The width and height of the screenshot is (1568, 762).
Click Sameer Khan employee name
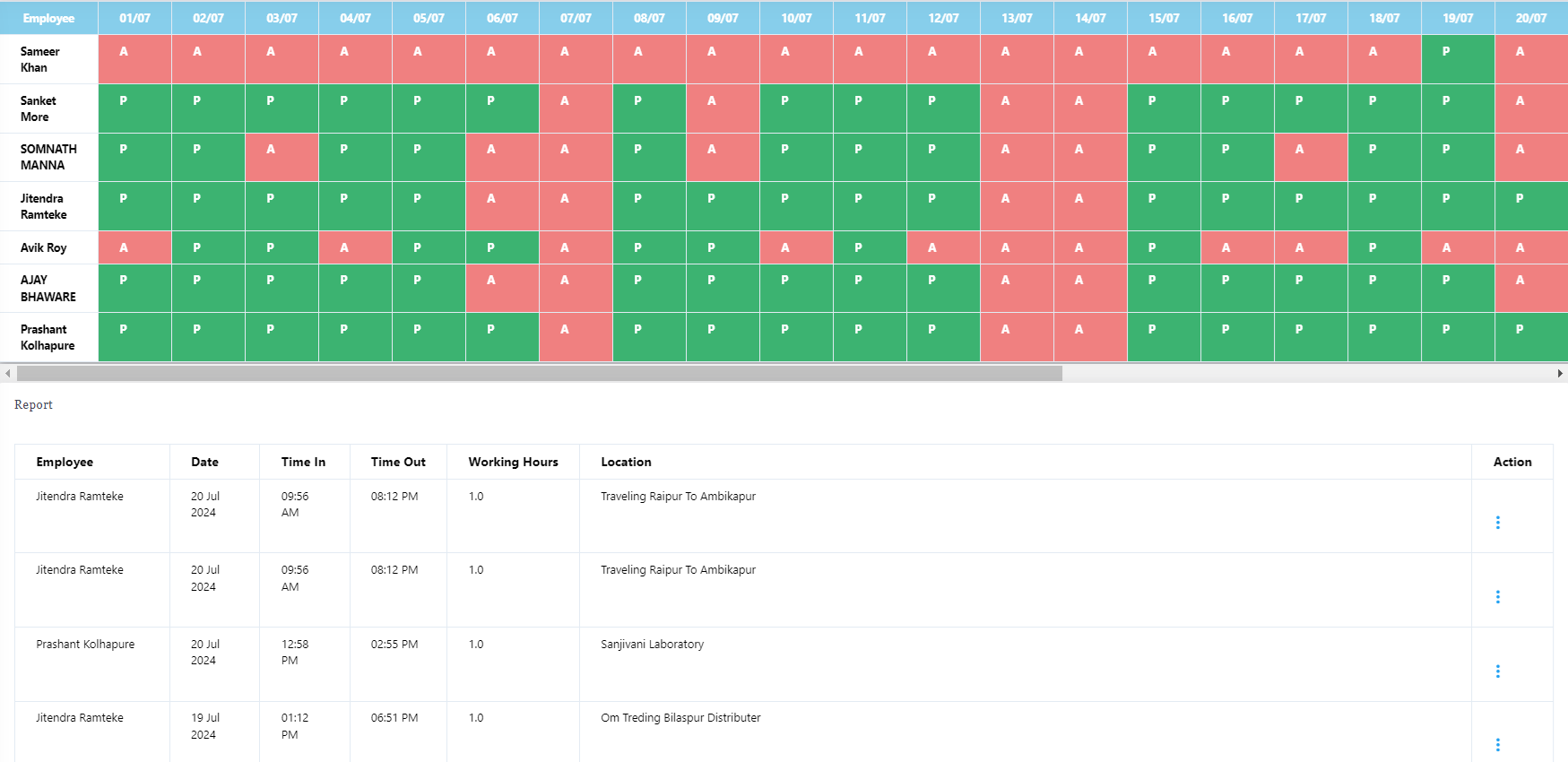click(39, 59)
